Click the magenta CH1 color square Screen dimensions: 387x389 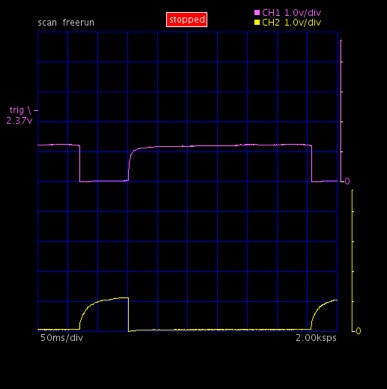pos(257,13)
